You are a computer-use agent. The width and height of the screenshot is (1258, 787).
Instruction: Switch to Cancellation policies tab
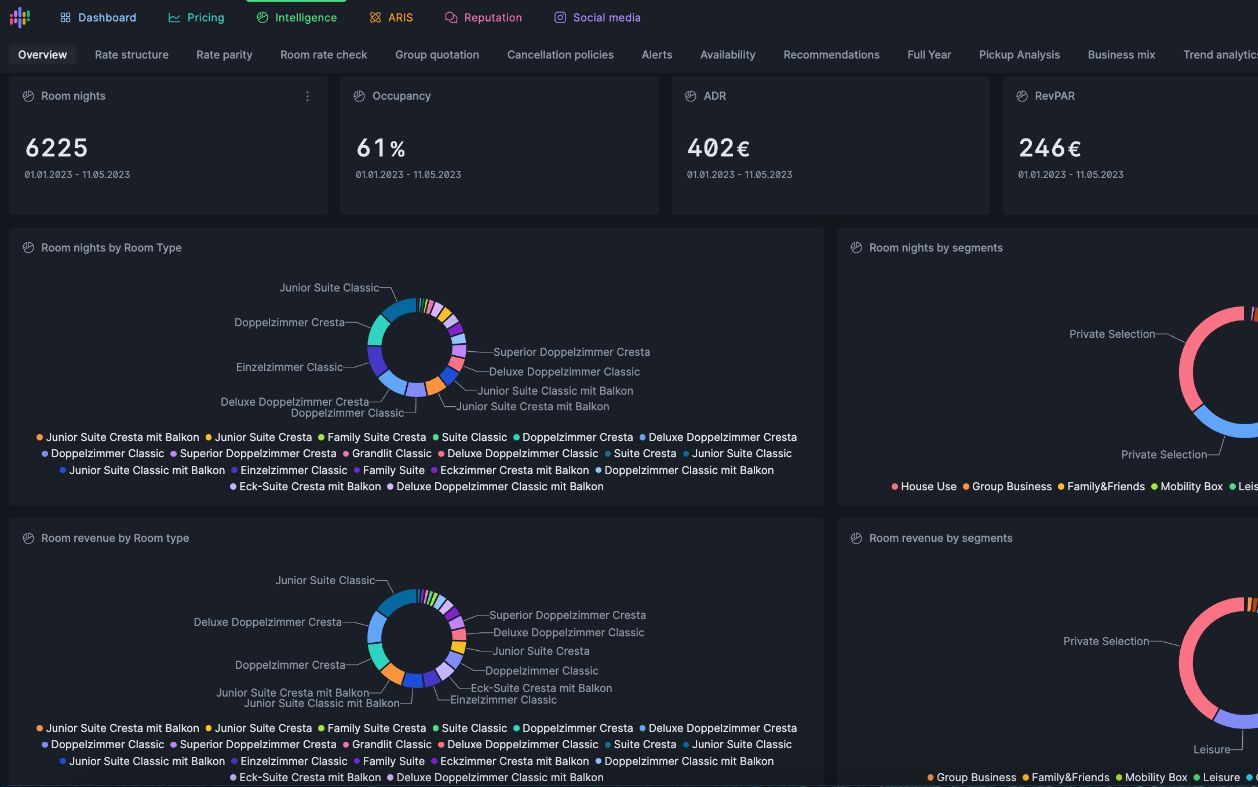(560, 55)
